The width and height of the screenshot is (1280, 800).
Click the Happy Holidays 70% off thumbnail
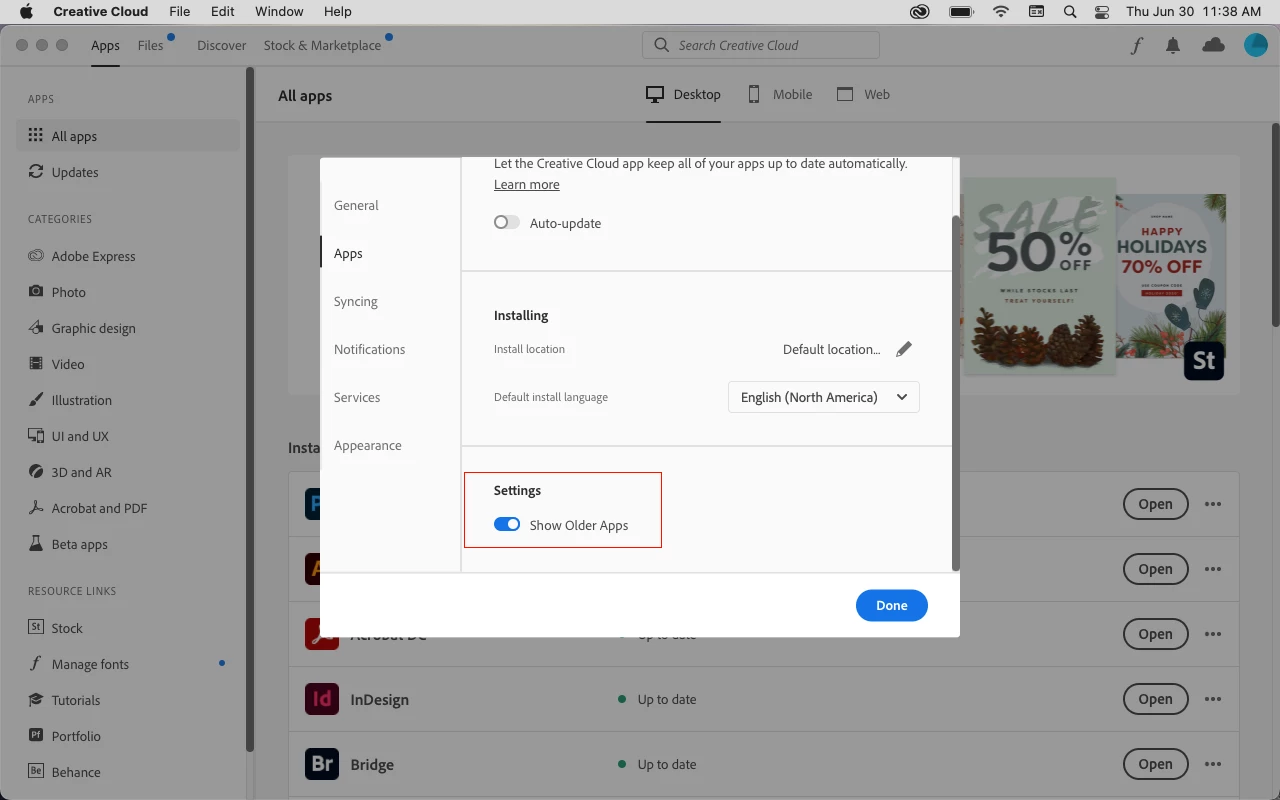tap(1171, 277)
